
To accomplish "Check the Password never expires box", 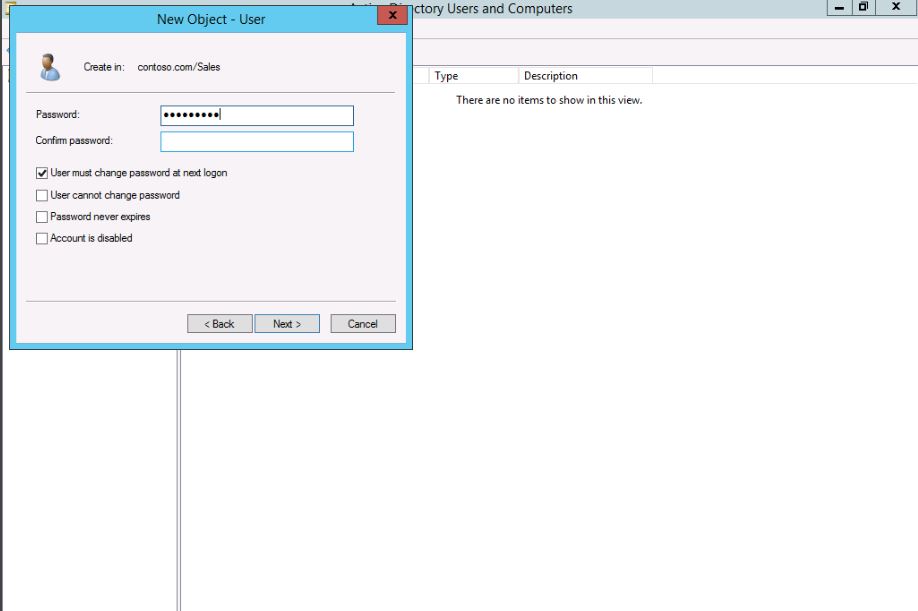I will coord(42,217).
